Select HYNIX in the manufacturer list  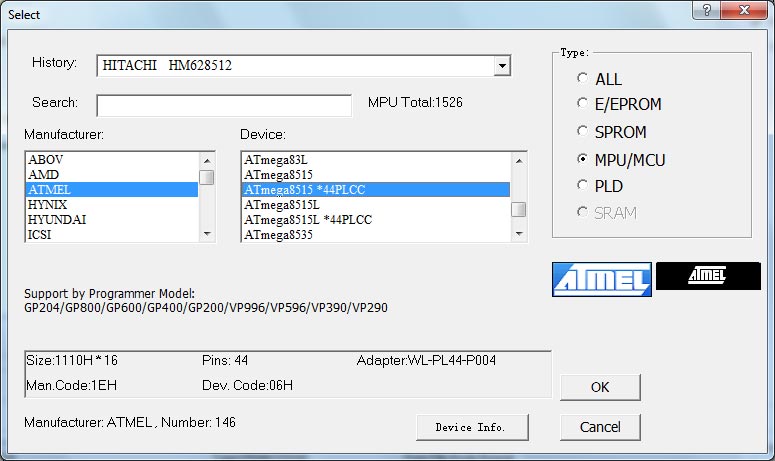tap(112, 205)
